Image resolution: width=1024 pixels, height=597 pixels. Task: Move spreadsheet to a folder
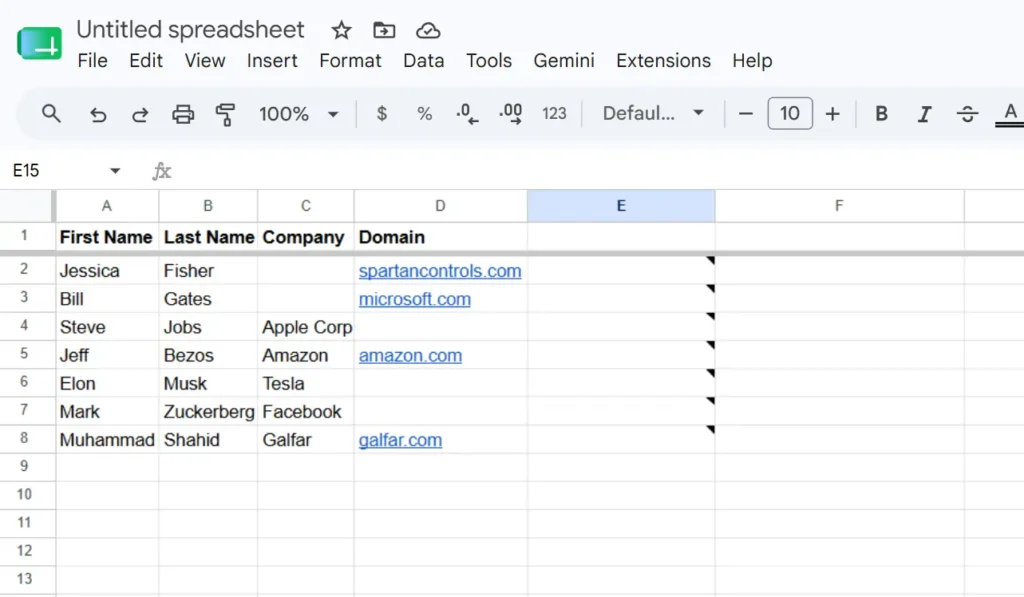coord(384,30)
